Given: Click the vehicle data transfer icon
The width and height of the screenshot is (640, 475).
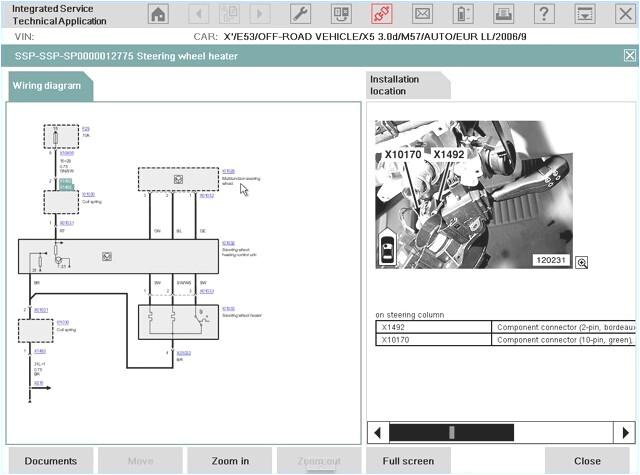Looking at the screenshot, I should (341, 14).
